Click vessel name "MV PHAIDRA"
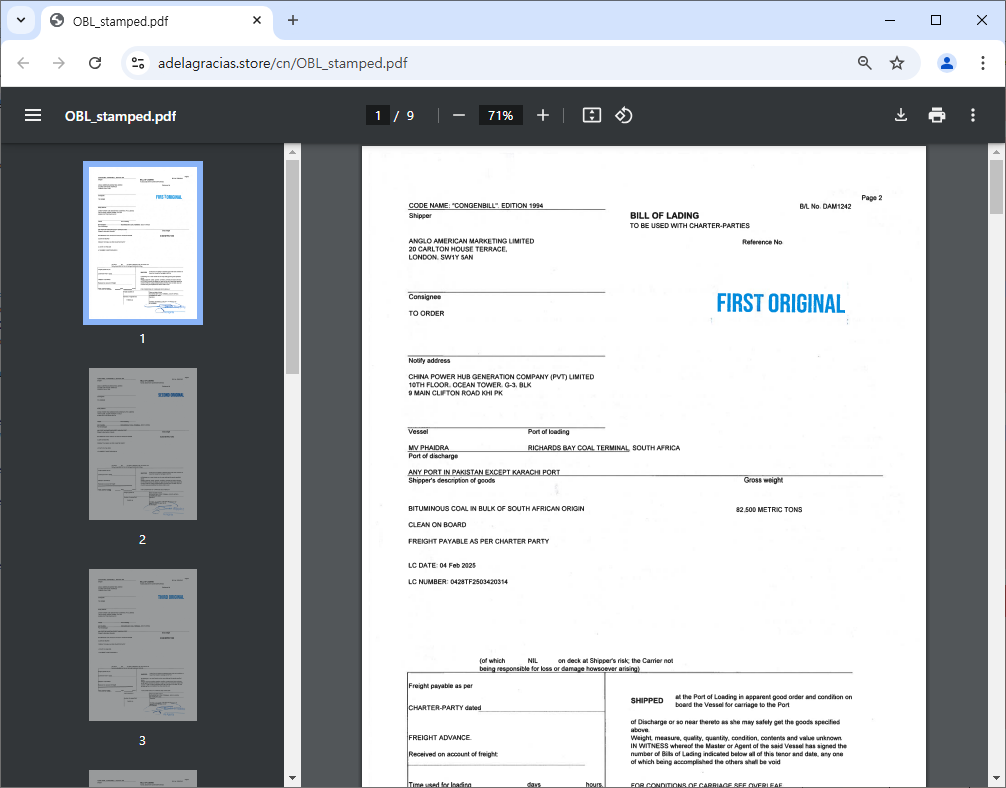This screenshot has height=788, width=1006. click(x=429, y=448)
